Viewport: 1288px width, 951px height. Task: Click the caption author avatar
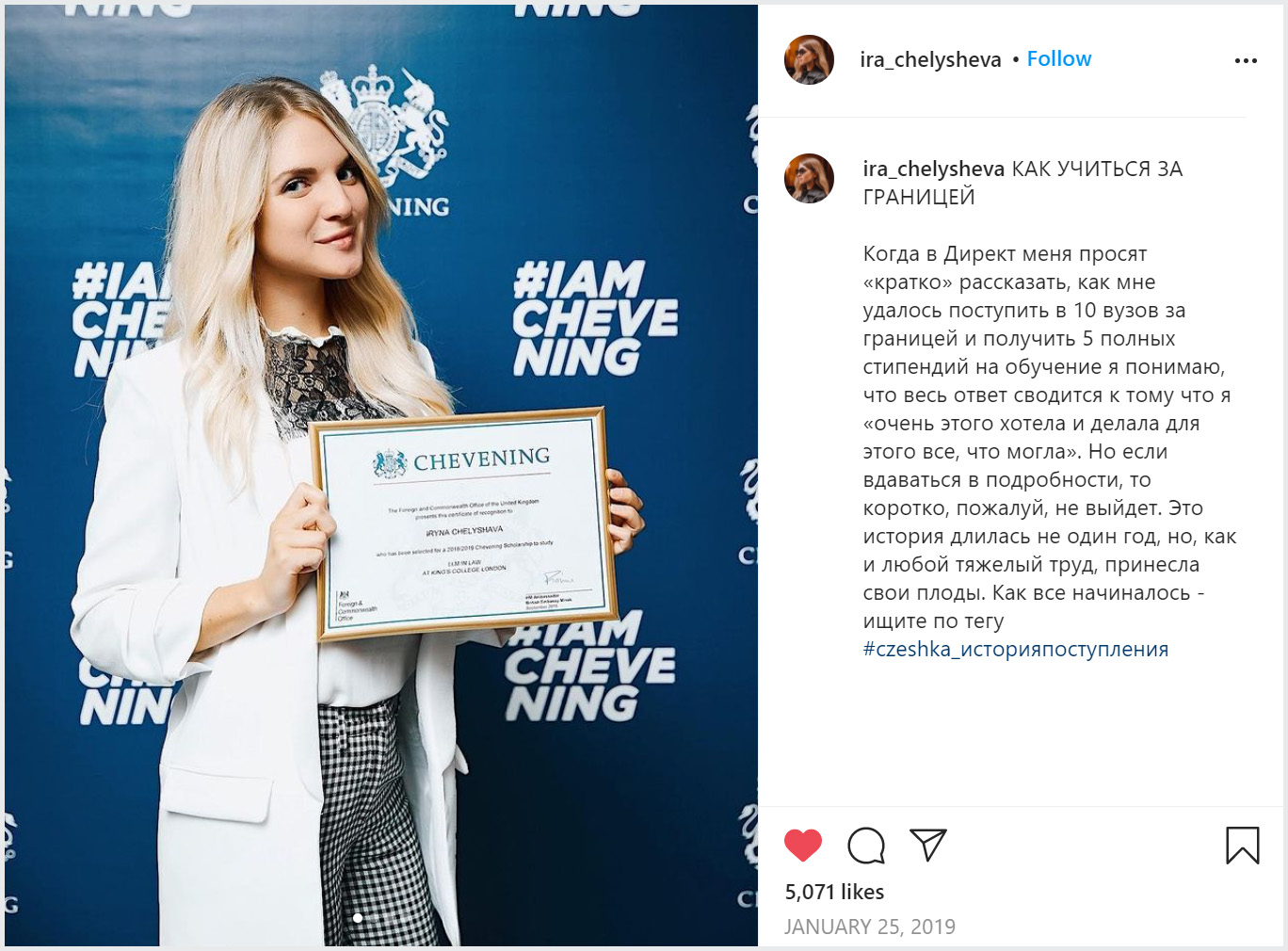pos(809,178)
